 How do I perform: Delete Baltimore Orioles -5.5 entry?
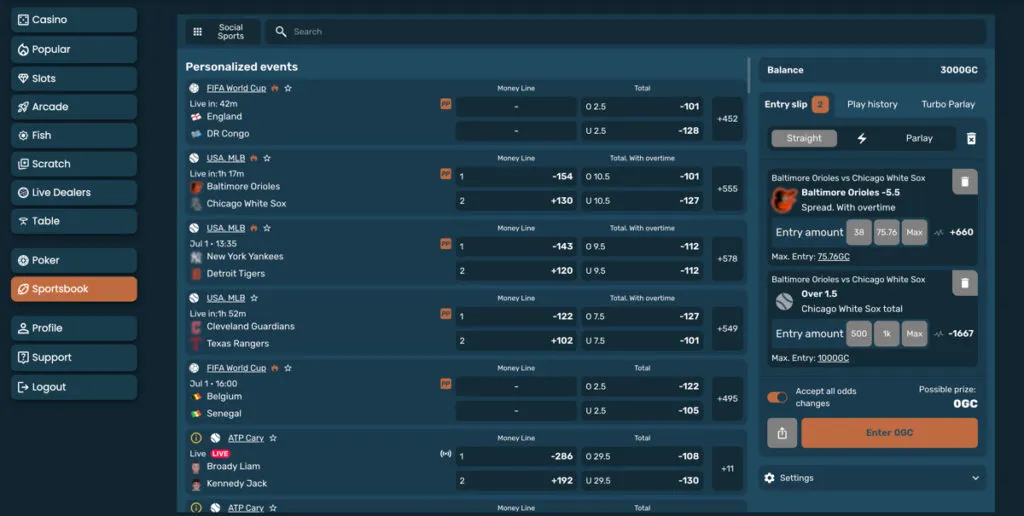point(965,182)
